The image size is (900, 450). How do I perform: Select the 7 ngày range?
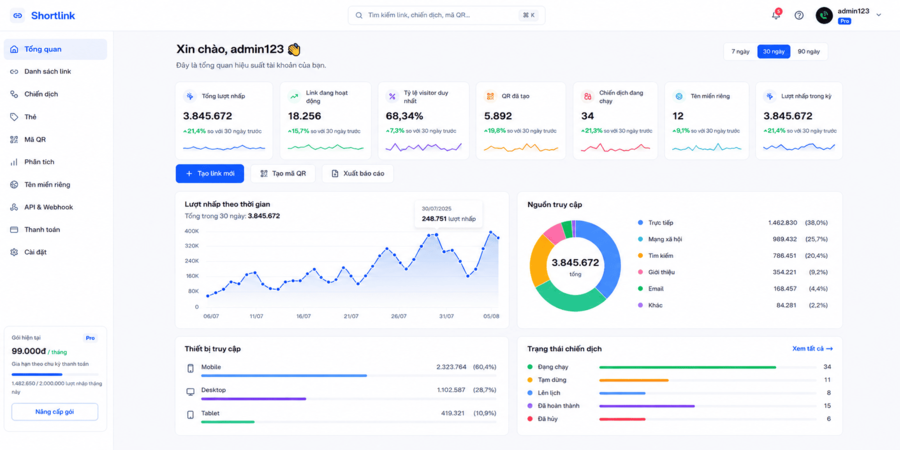(x=740, y=51)
